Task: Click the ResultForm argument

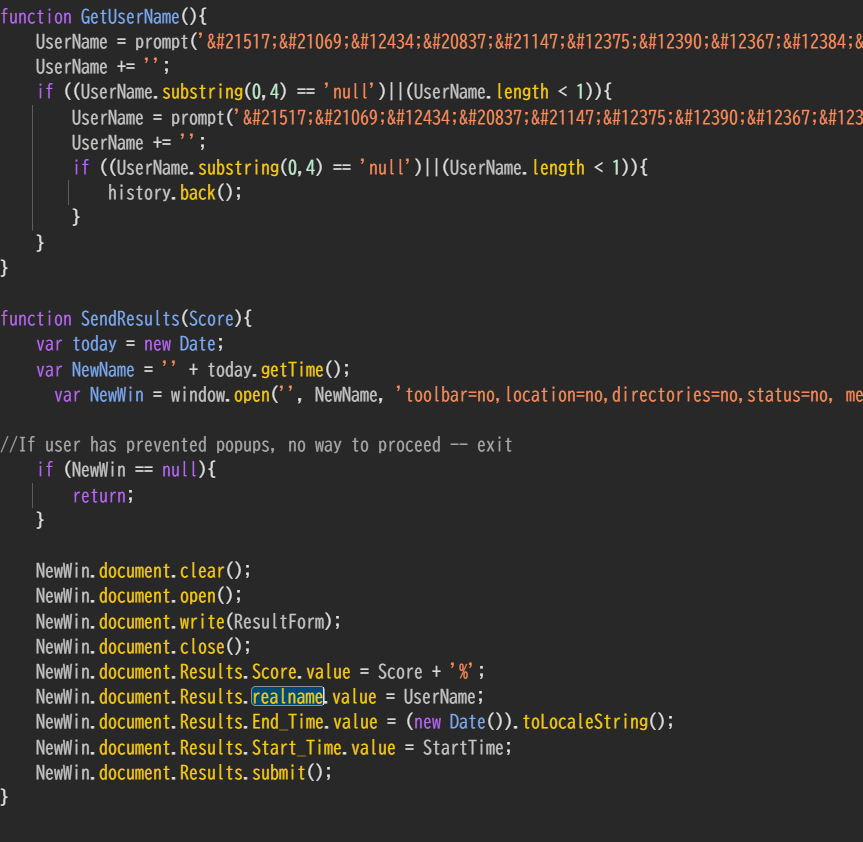Action: tap(278, 621)
